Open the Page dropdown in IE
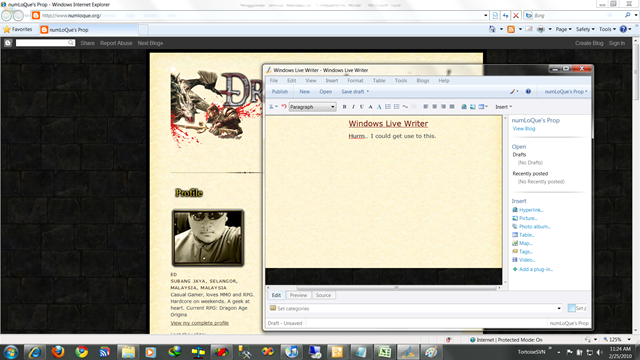The height and width of the screenshot is (360, 640). coord(563,29)
